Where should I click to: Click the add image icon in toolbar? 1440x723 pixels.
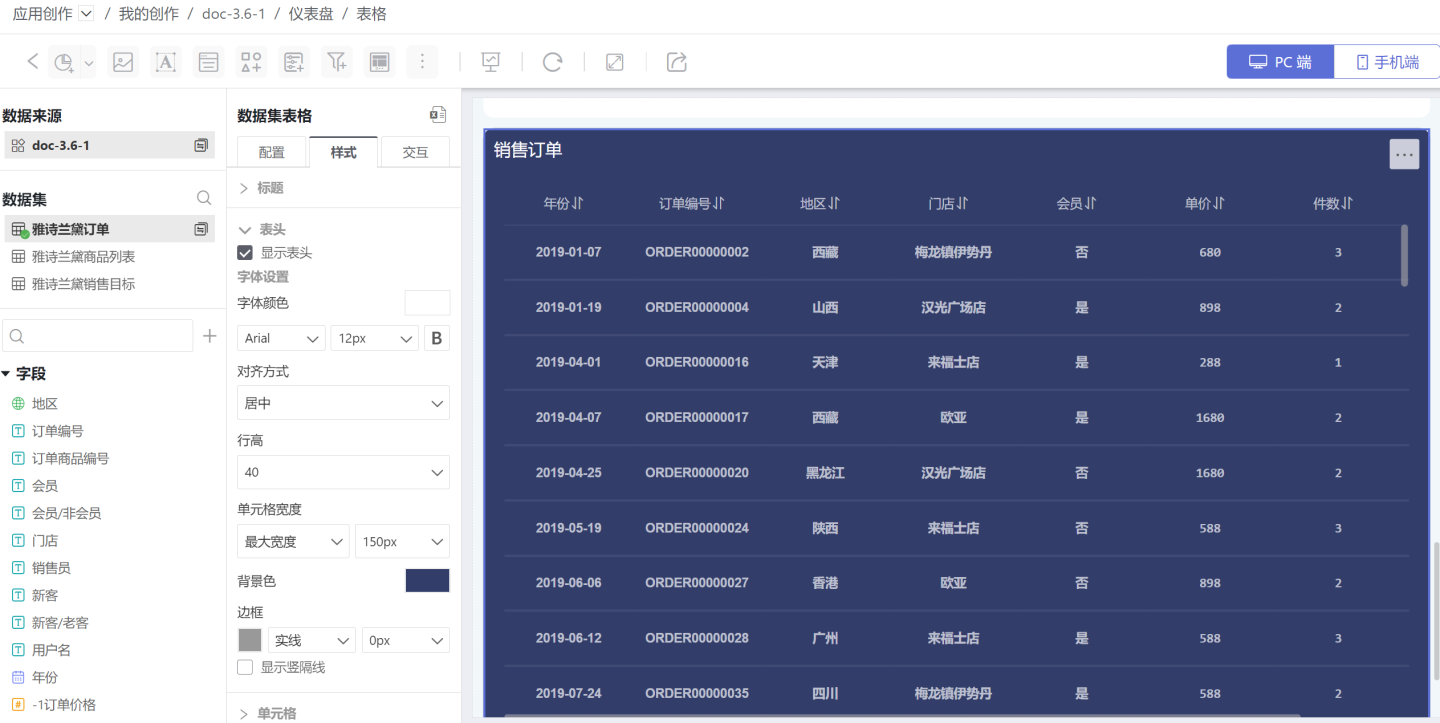tap(123, 62)
